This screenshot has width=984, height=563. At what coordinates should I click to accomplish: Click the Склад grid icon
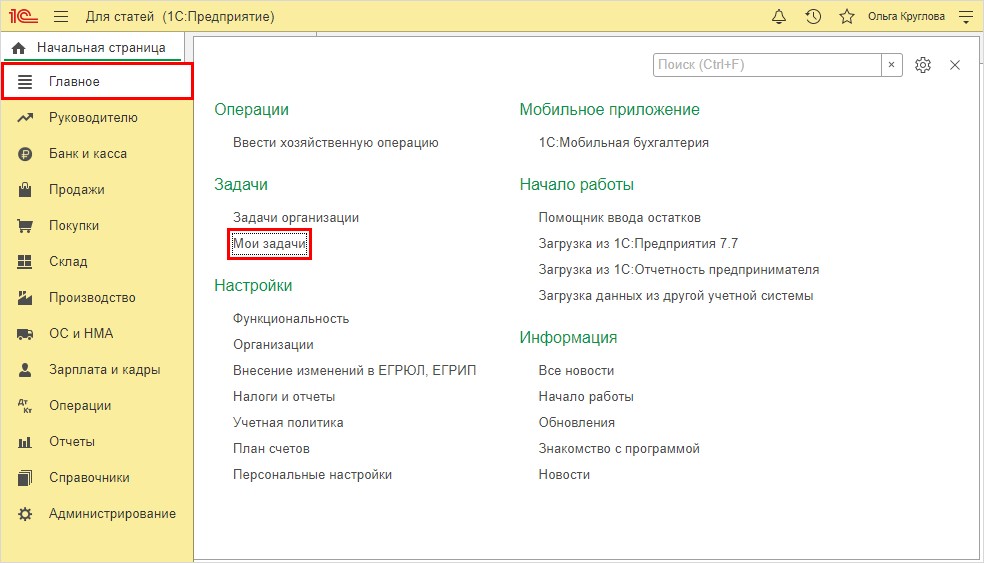(24, 262)
